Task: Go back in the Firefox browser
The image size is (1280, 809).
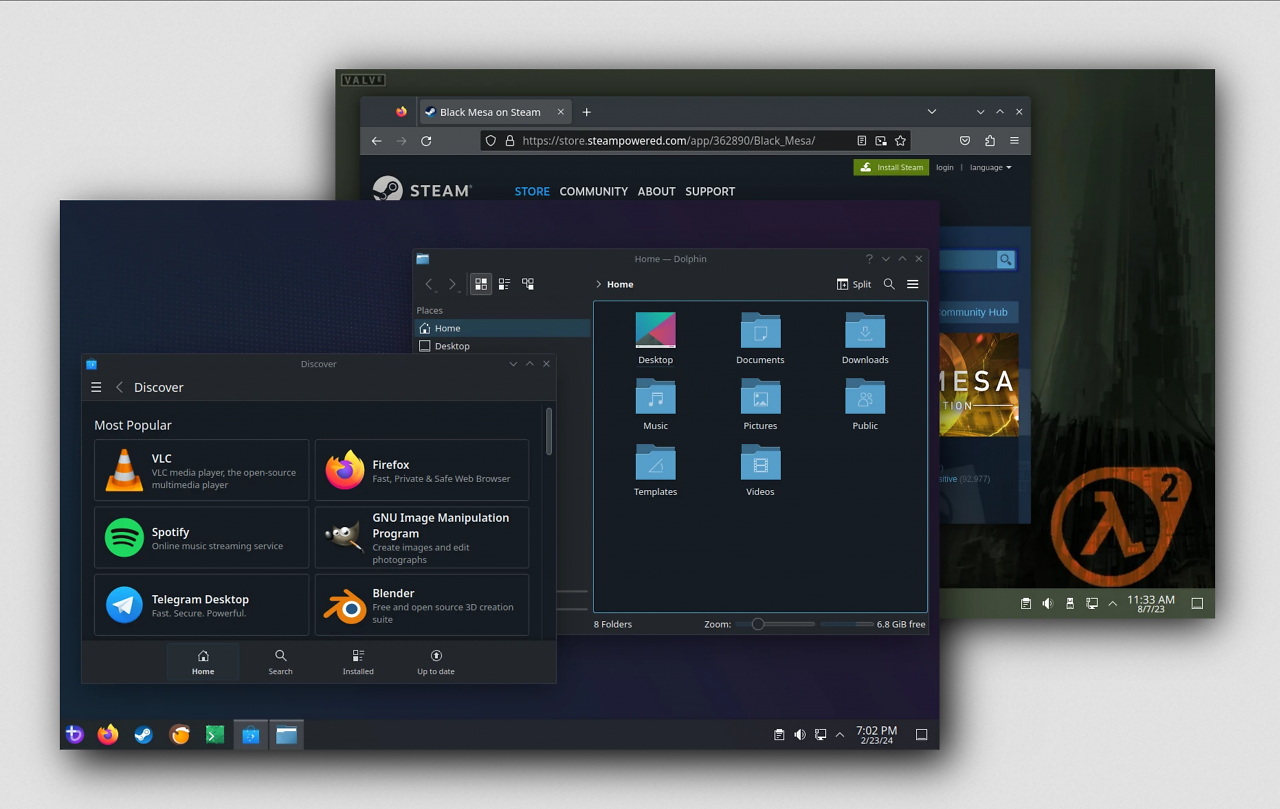Action: [377, 141]
